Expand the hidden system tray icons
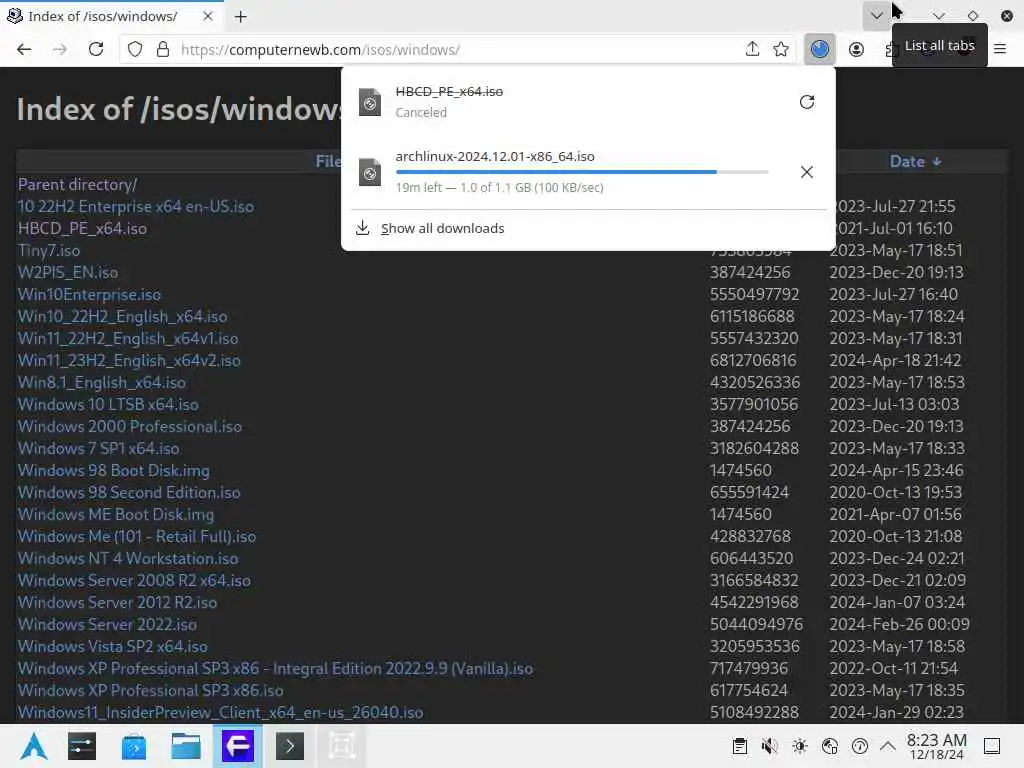1024x768 pixels. tap(888, 746)
